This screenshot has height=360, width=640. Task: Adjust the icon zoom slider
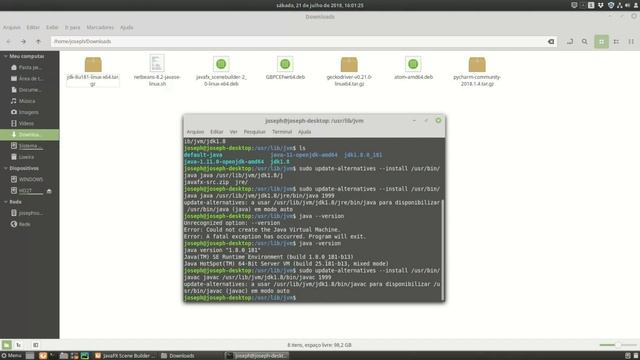(x=617, y=345)
